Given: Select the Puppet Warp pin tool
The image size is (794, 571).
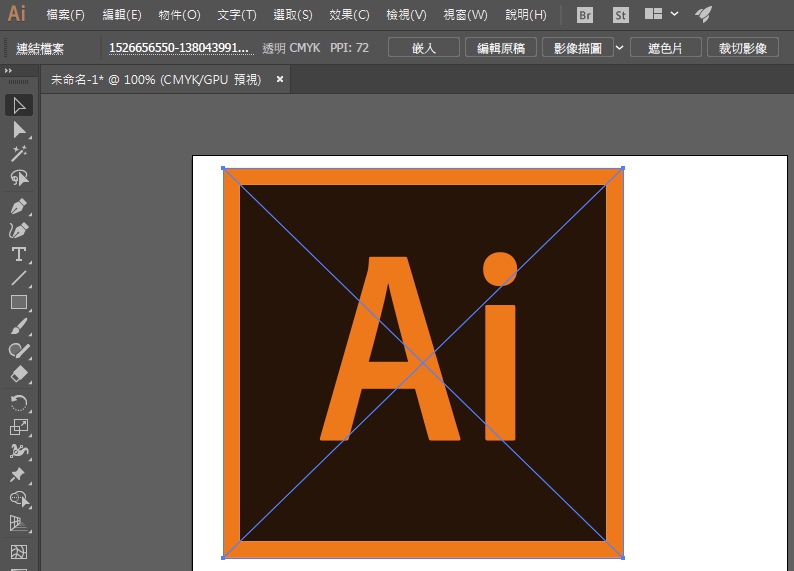Looking at the screenshot, I should (x=19, y=475).
